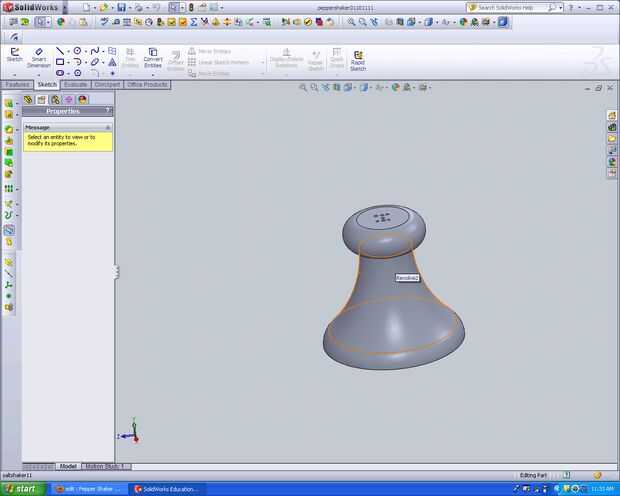Select the Ellipse sketch tool
Viewport: 620px width, 496px height.
pos(95,62)
